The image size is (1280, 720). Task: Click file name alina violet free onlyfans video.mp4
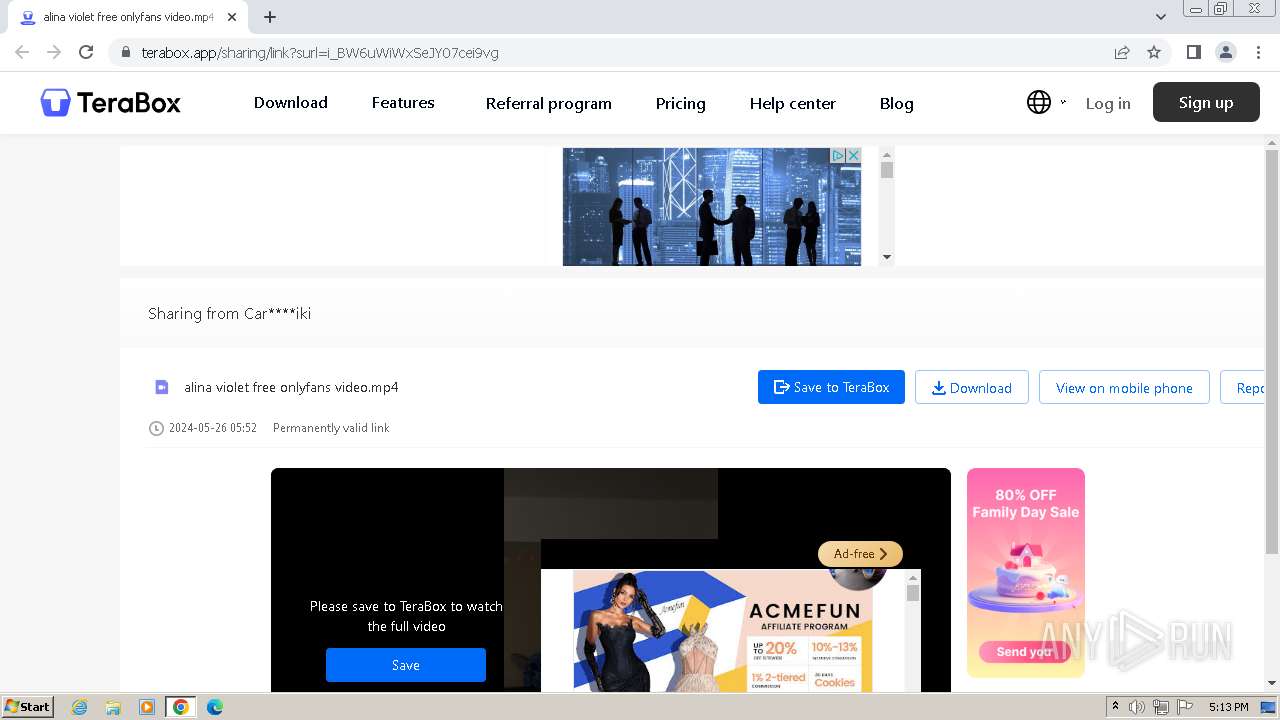[x=291, y=387]
